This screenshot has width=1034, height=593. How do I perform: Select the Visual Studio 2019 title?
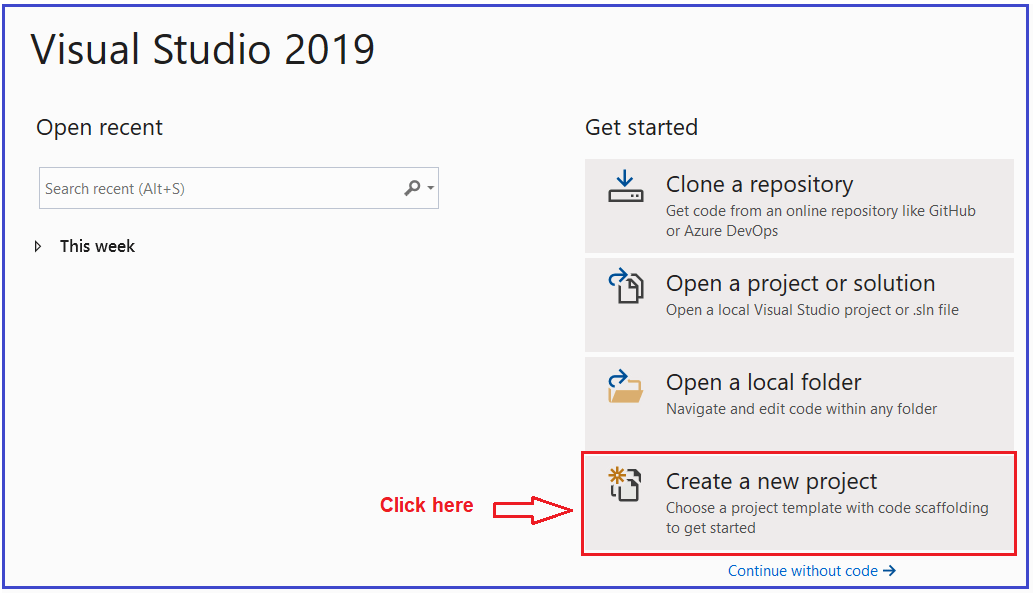(204, 49)
